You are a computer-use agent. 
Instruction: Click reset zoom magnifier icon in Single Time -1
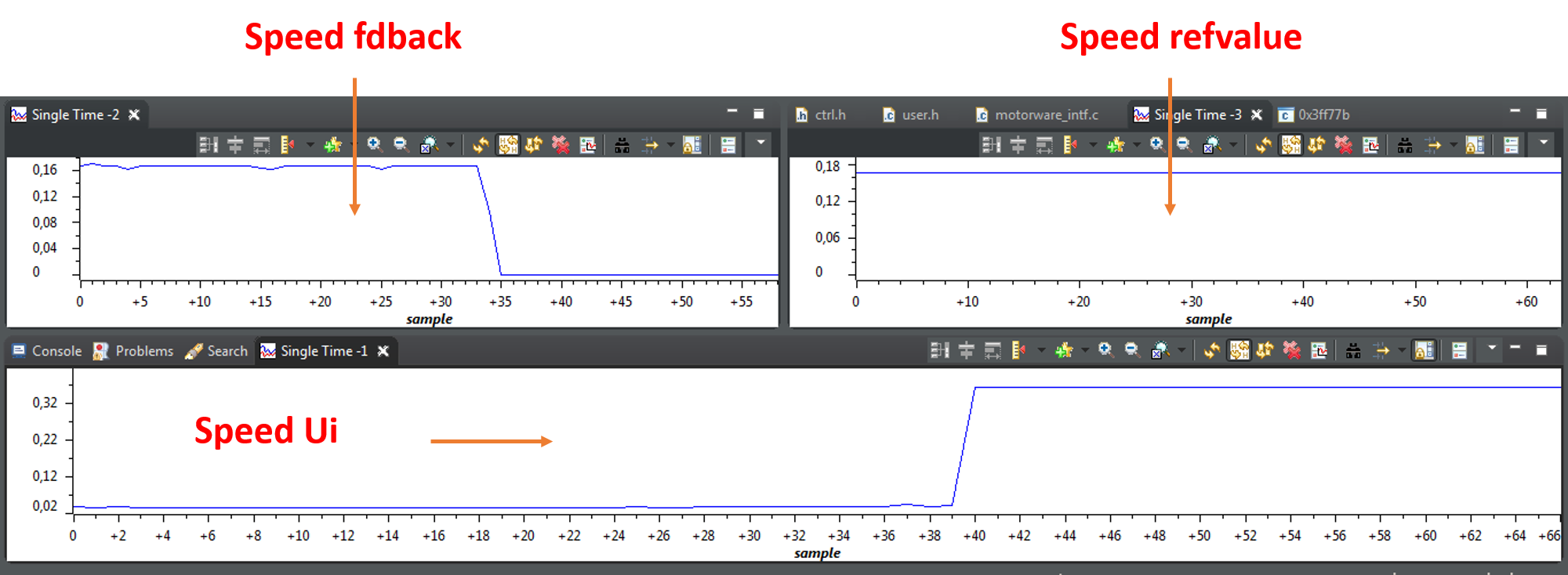click(1160, 350)
